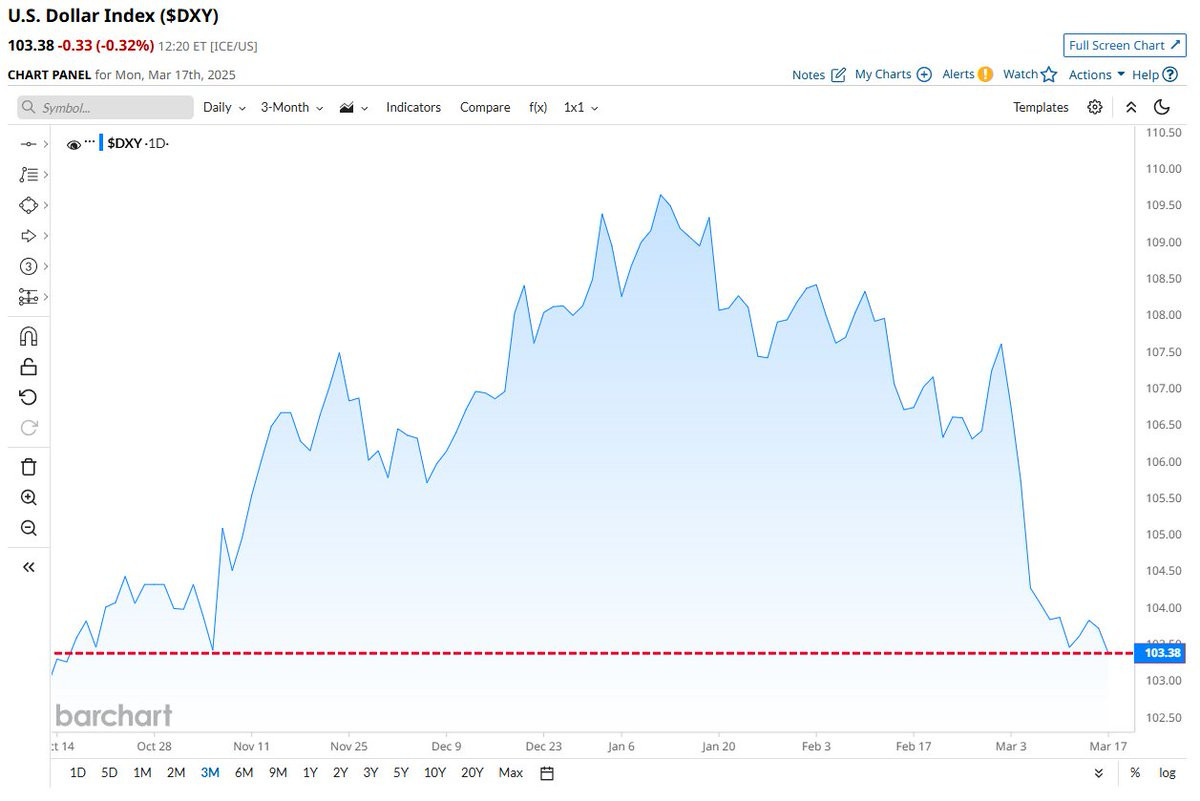Image resolution: width=1200 pixels, height=801 pixels.
Task: Toggle log scale button
Action: pyautogui.click(x=1167, y=773)
